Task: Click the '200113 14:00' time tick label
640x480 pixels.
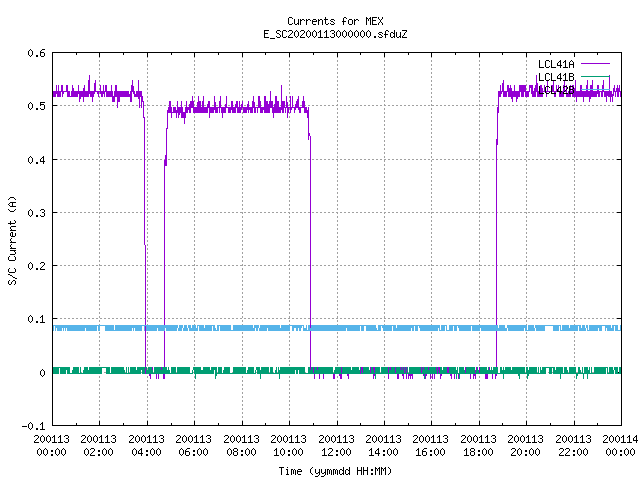Action: click(x=383, y=445)
